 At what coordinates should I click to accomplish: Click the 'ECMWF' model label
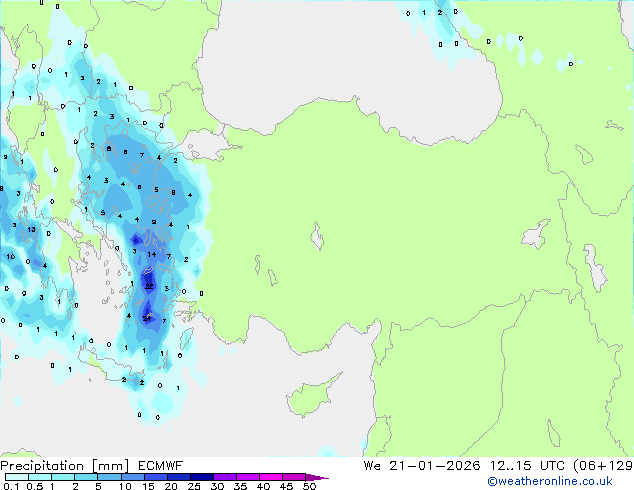pos(161,466)
